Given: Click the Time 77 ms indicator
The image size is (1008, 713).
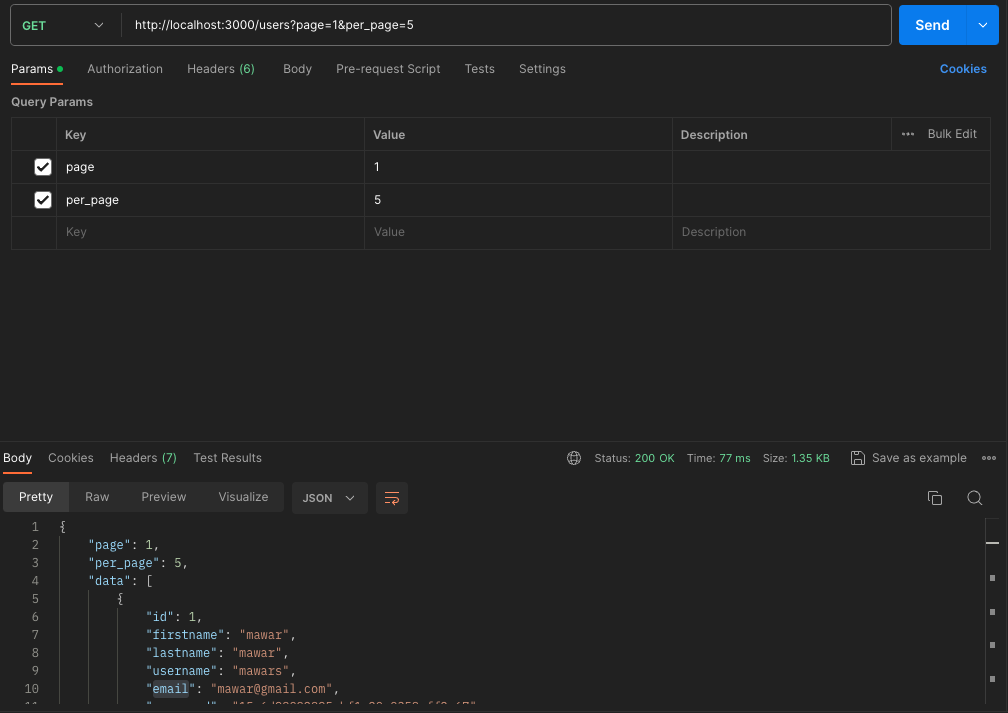Looking at the screenshot, I should coord(718,458).
